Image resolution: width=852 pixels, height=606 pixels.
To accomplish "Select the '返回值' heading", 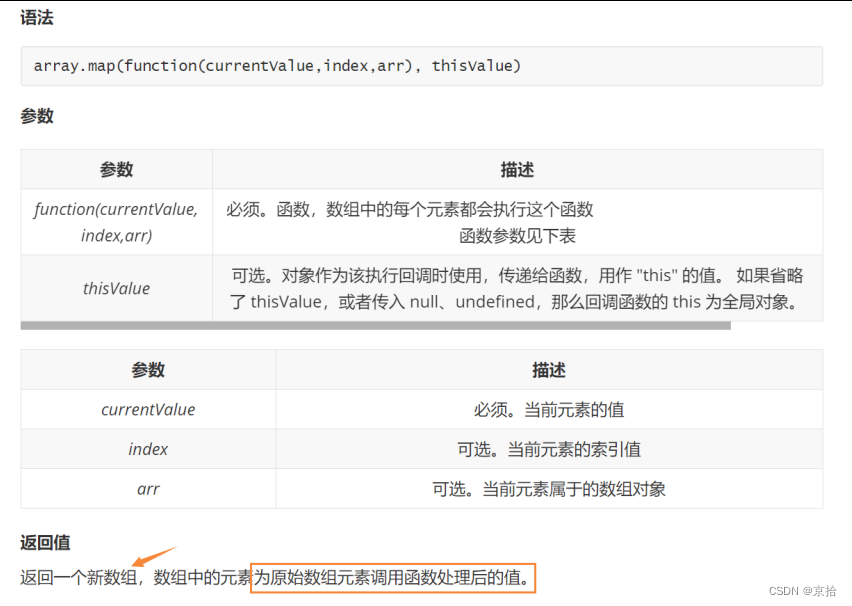I will click(45, 542).
